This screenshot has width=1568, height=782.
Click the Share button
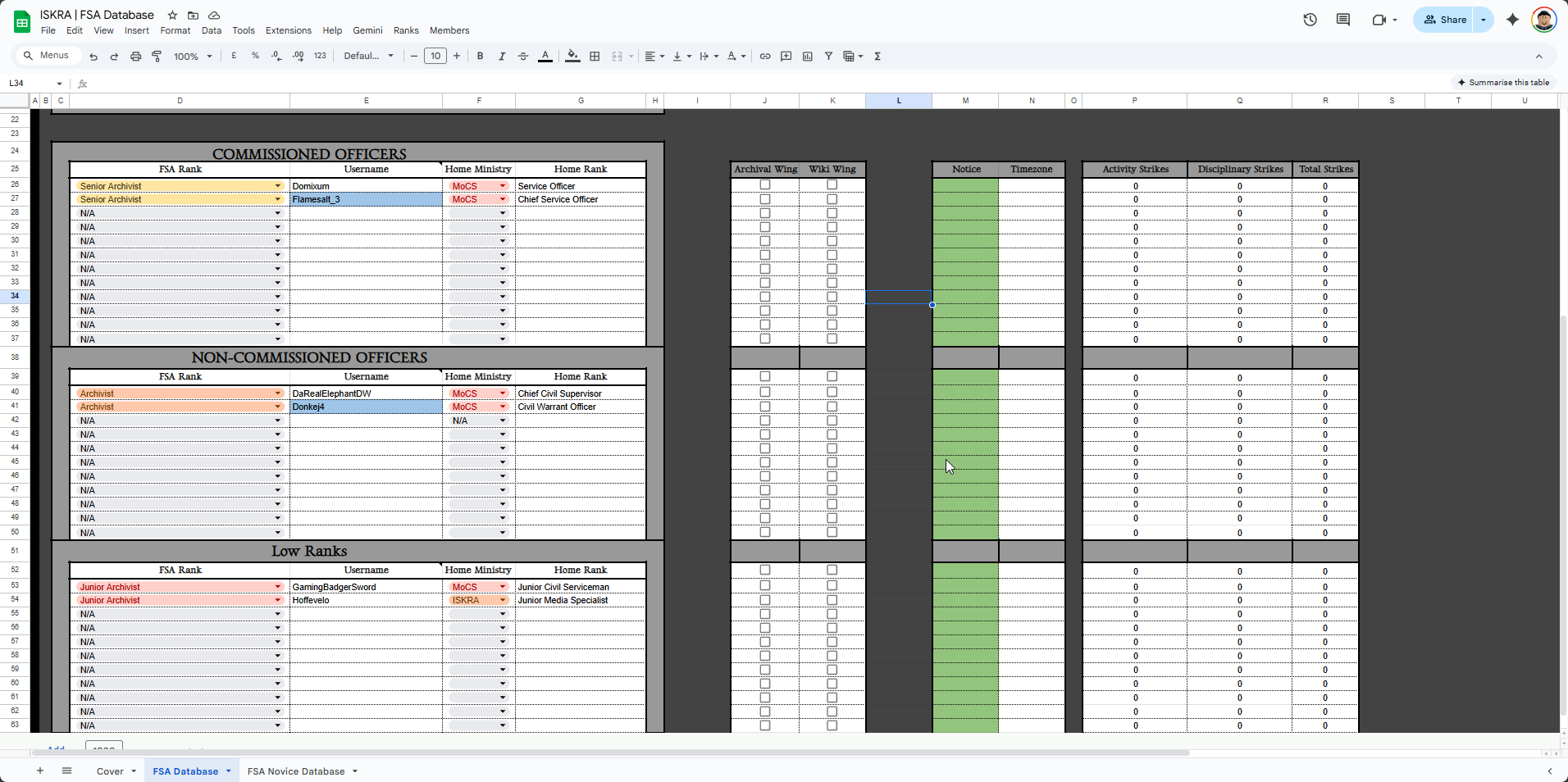tap(1445, 20)
